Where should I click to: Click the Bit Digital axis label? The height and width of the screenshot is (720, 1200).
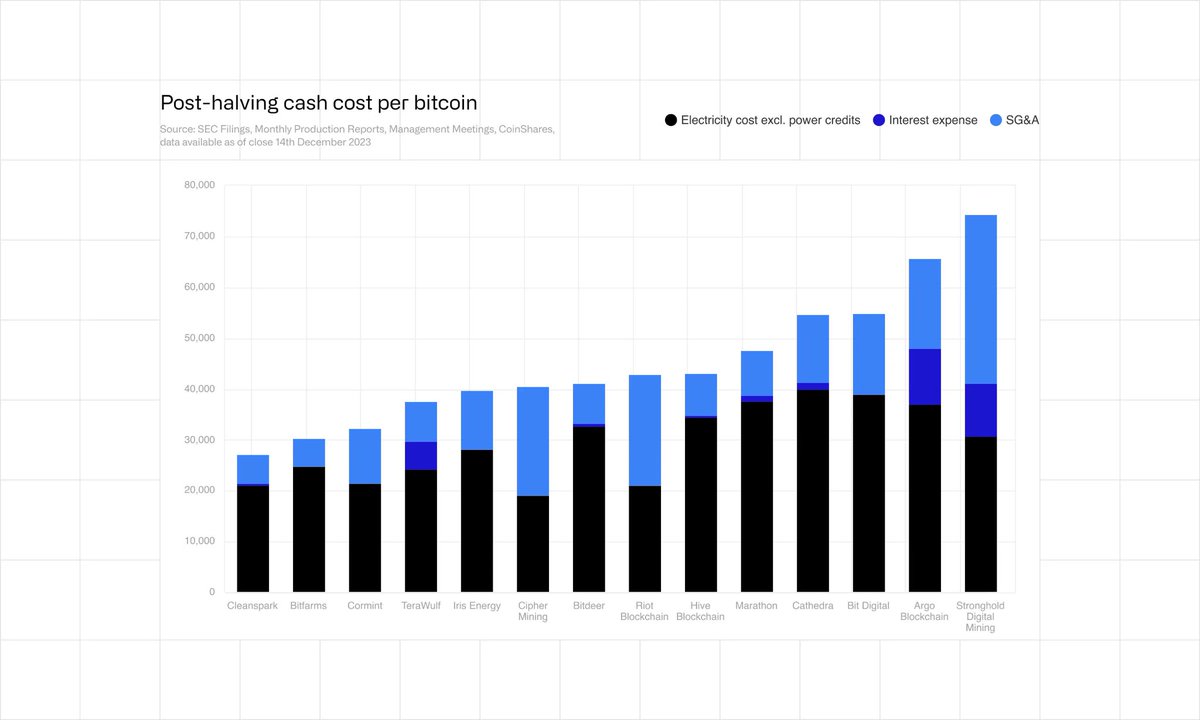click(x=868, y=606)
